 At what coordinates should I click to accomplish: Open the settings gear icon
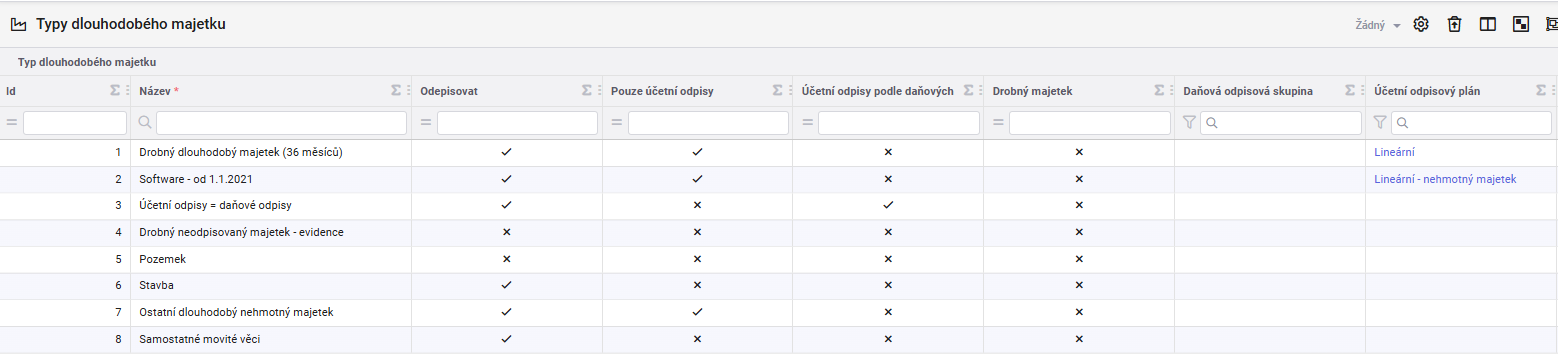[x=1420, y=24]
